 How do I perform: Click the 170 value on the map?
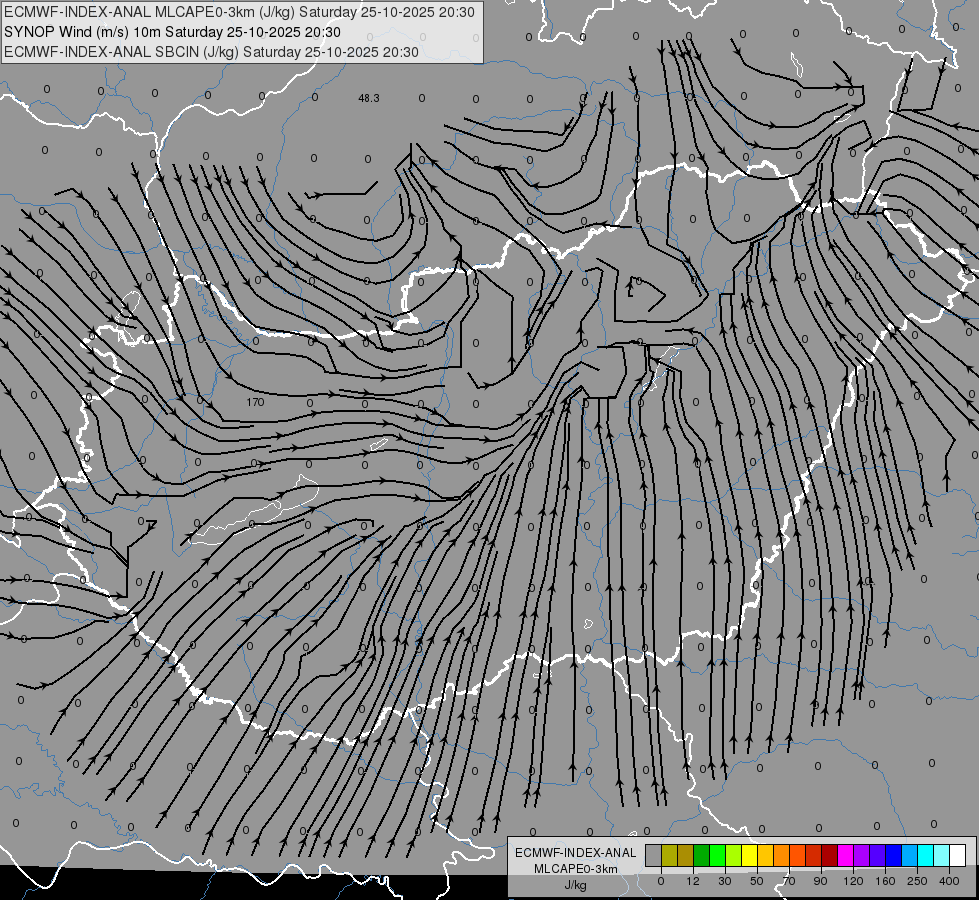pos(255,402)
